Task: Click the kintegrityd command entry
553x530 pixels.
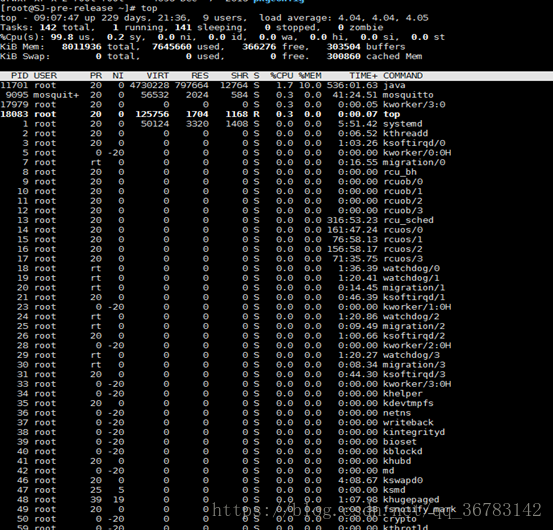Action: click(414, 432)
